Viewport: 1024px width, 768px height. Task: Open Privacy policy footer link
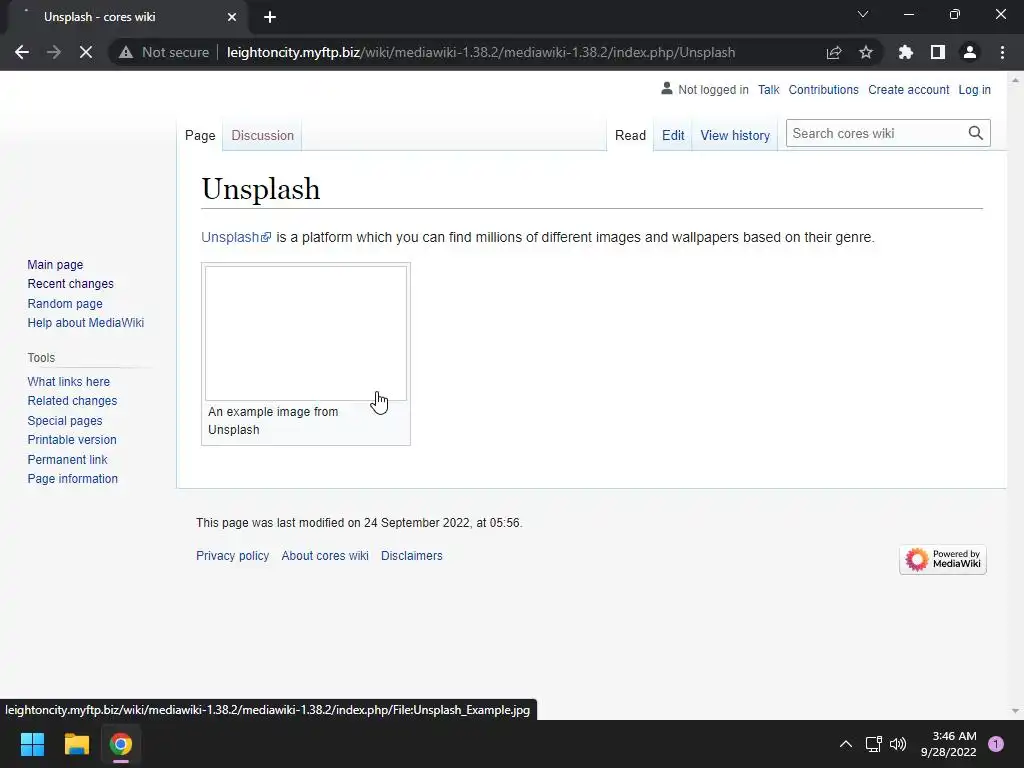tap(232, 556)
